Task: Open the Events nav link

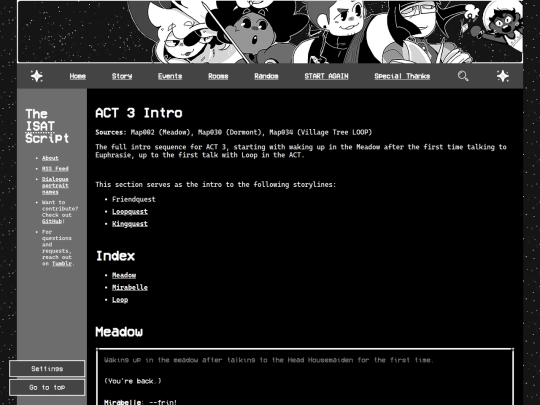Action: tap(170, 76)
